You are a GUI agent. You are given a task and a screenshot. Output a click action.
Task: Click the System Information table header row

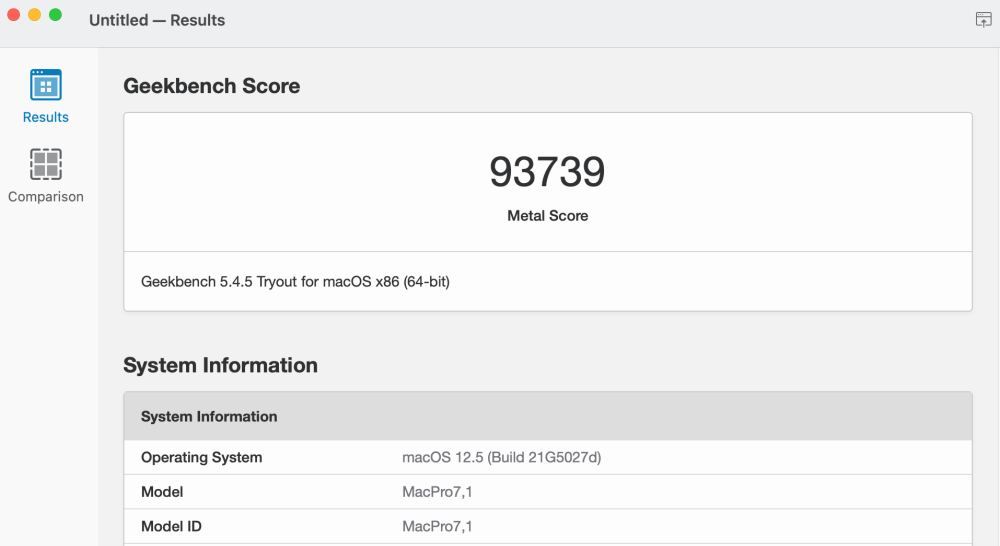(548, 417)
